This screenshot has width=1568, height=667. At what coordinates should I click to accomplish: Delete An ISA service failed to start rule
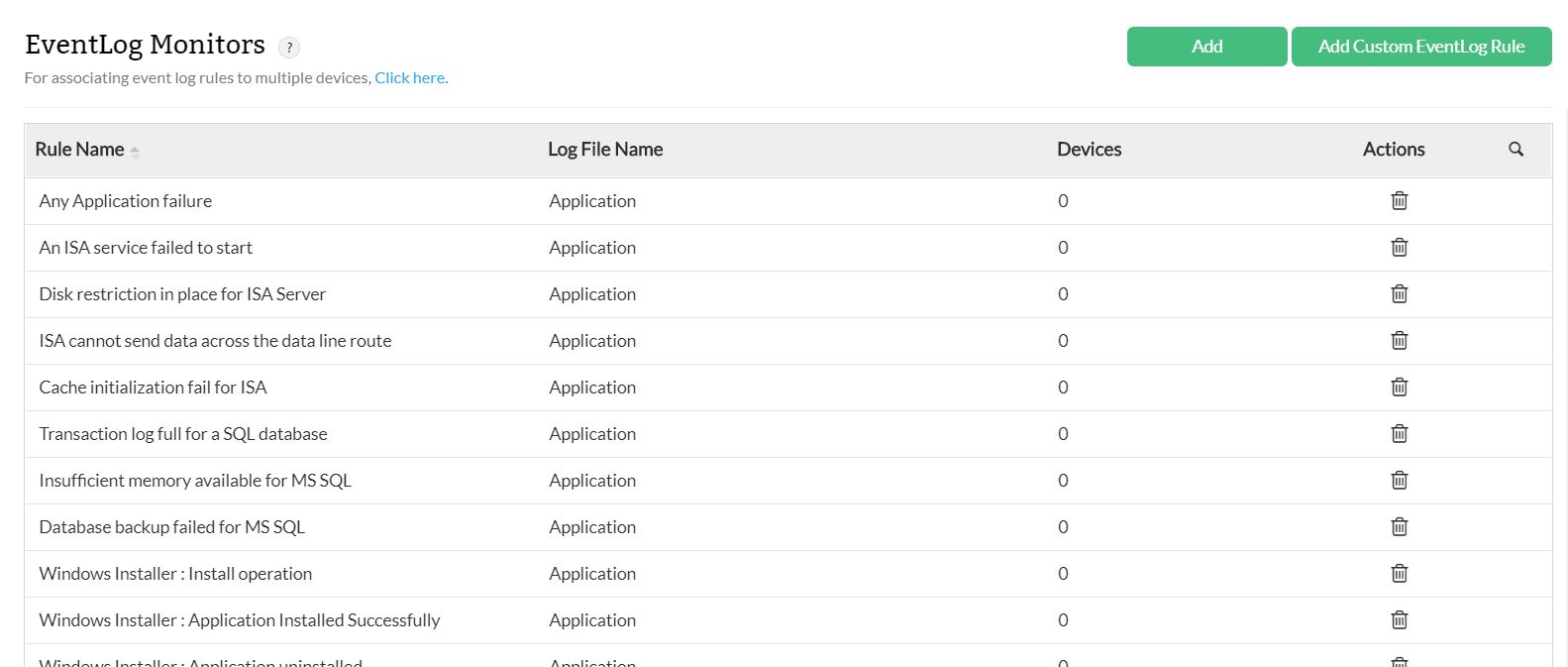pos(1399,248)
